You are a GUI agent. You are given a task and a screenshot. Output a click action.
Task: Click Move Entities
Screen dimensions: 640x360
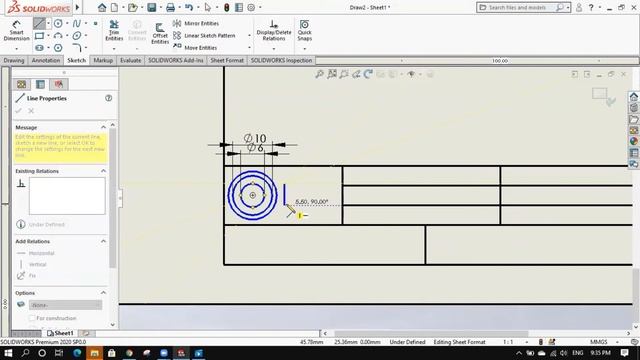pyautogui.click(x=196, y=48)
